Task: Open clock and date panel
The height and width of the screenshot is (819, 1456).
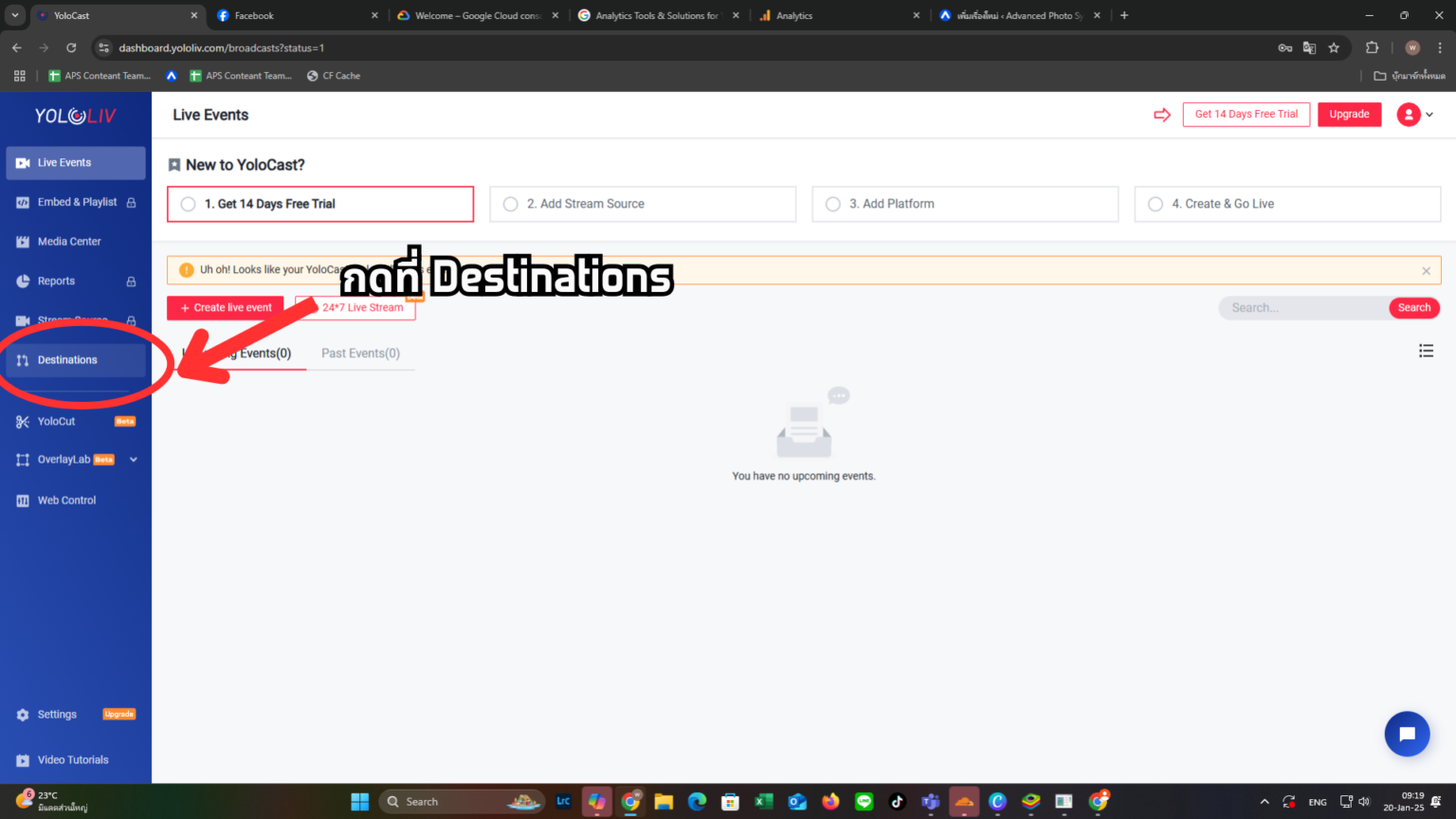Action: 1404,802
